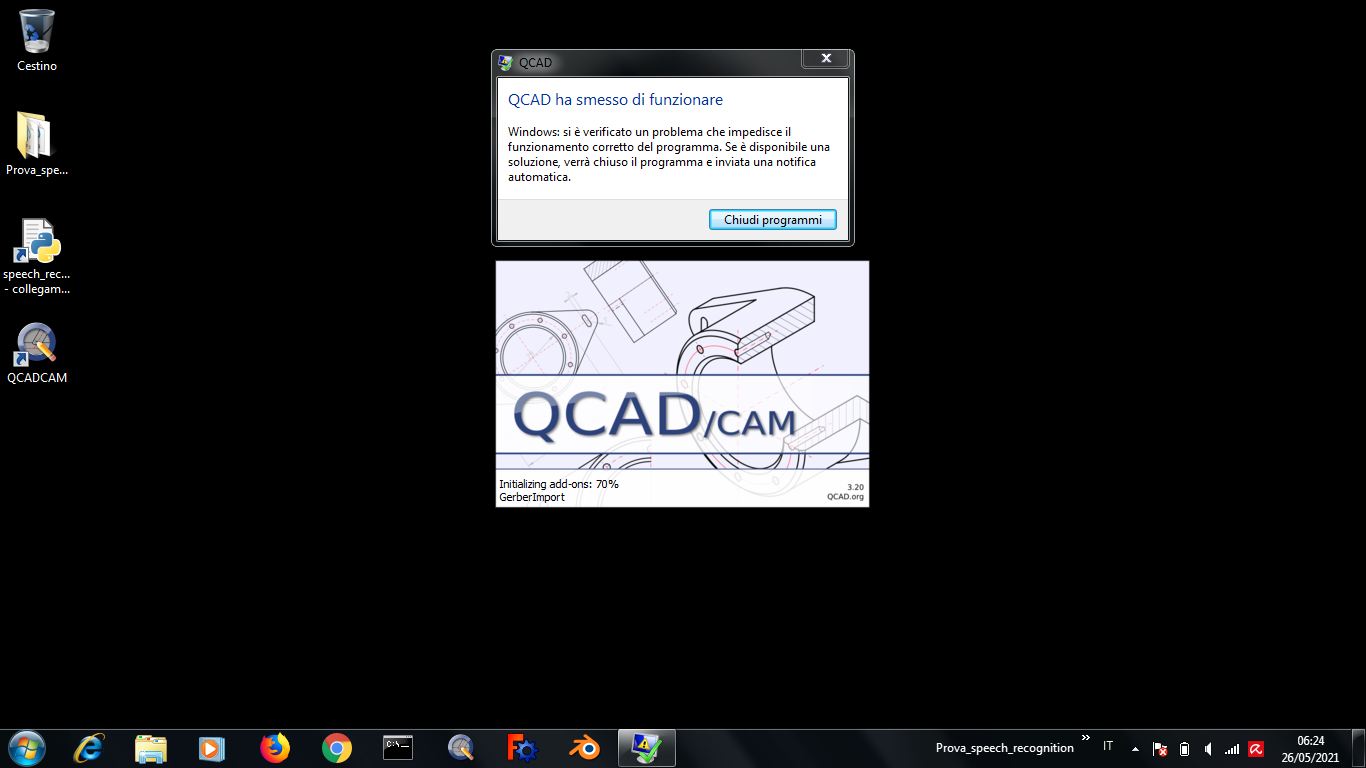The height and width of the screenshot is (768, 1366).
Task: Open Google Chrome from the taskbar
Action: click(337, 748)
